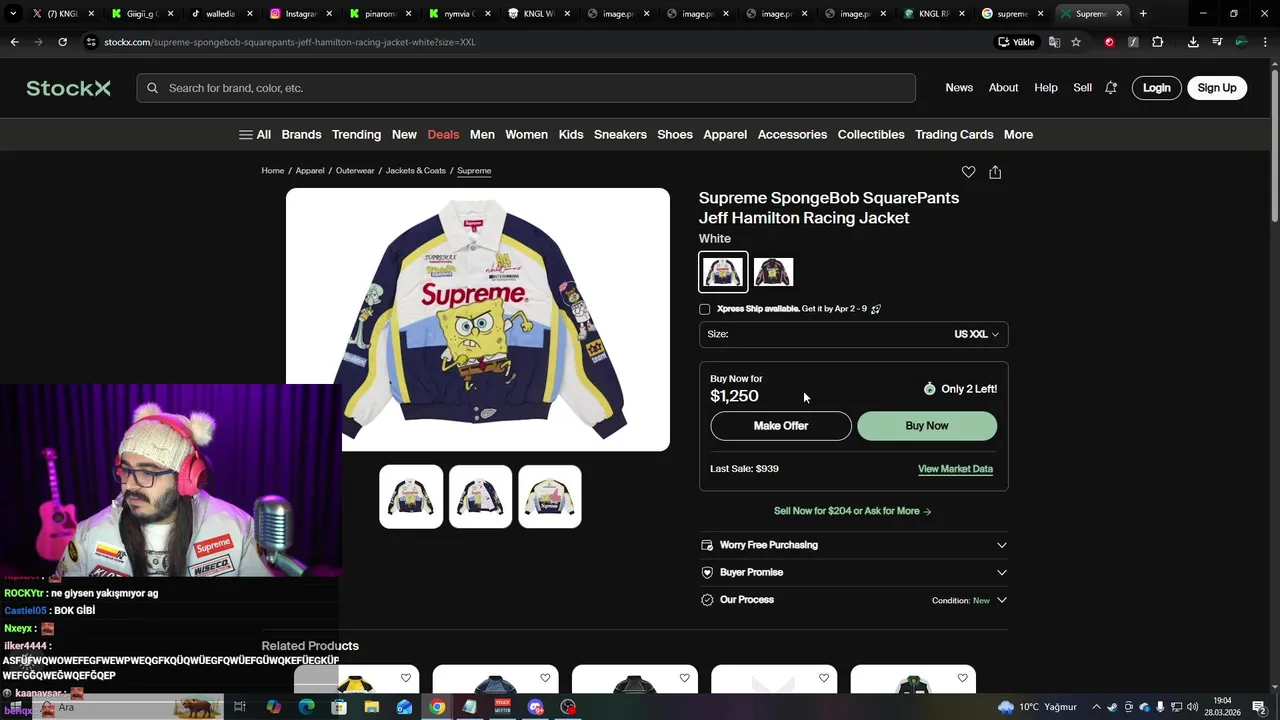Open Microsoft Store from the taskbar
Viewport: 1280px width, 720px height.
pyautogui.click(x=339, y=707)
